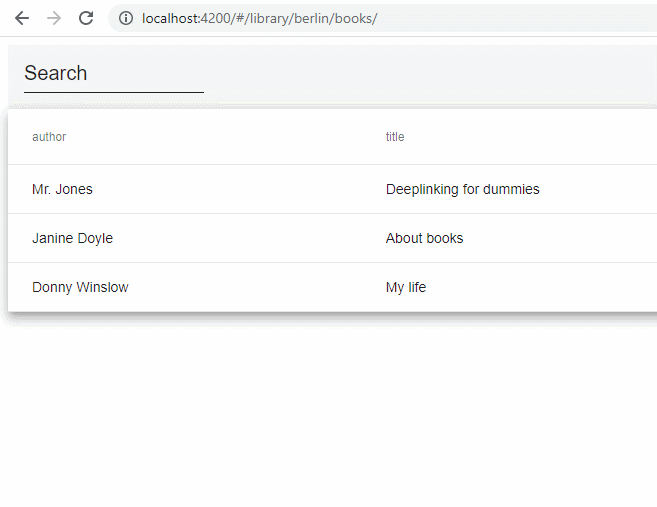Go back using the browser back arrow
Viewport: 657px width, 507px height.
point(22,18)
